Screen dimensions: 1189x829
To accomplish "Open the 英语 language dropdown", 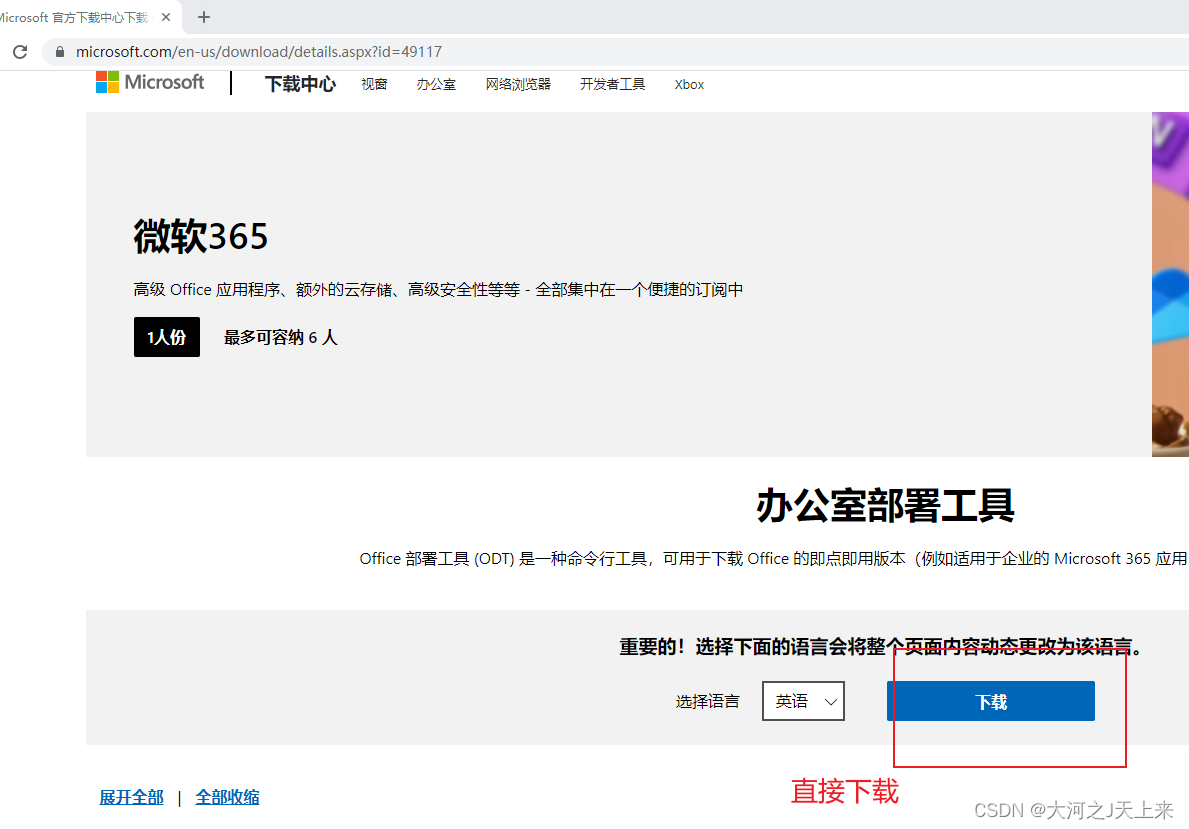I will (x=803, y=701).
